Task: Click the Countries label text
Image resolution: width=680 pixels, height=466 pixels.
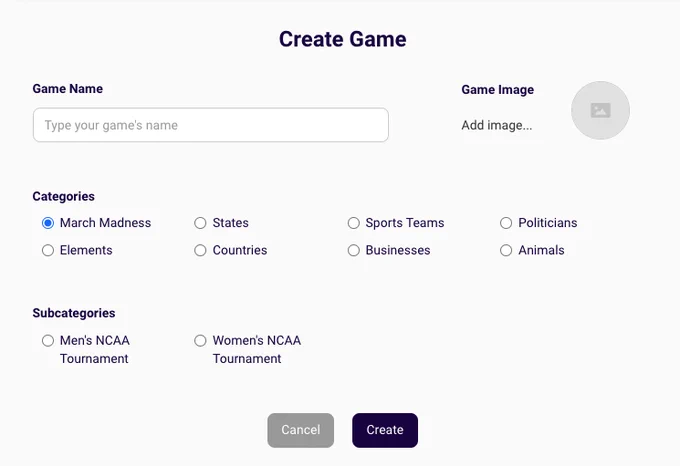Action: coord(240,250)
